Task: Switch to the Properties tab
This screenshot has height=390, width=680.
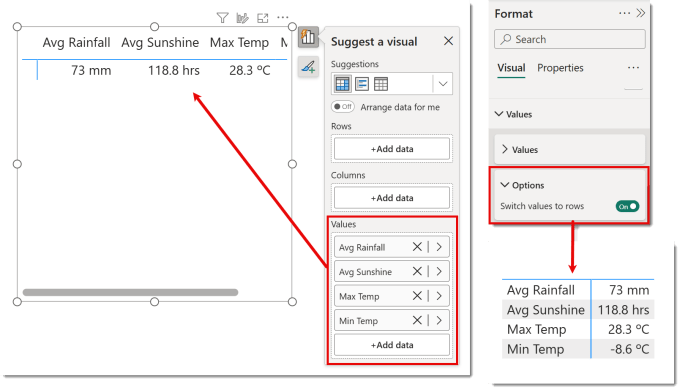Action: click(x=560, y=68)
